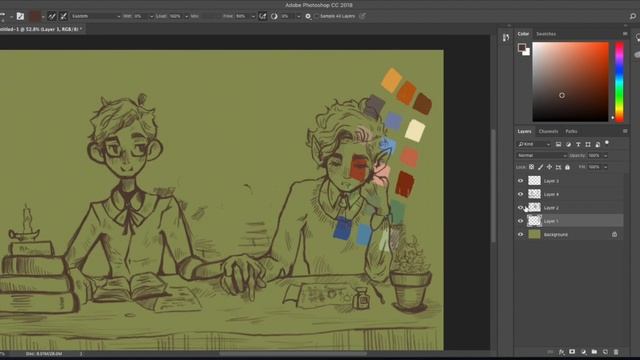Lock transparent pixels of layer
640x360 pixels.
tap(531, 167)
